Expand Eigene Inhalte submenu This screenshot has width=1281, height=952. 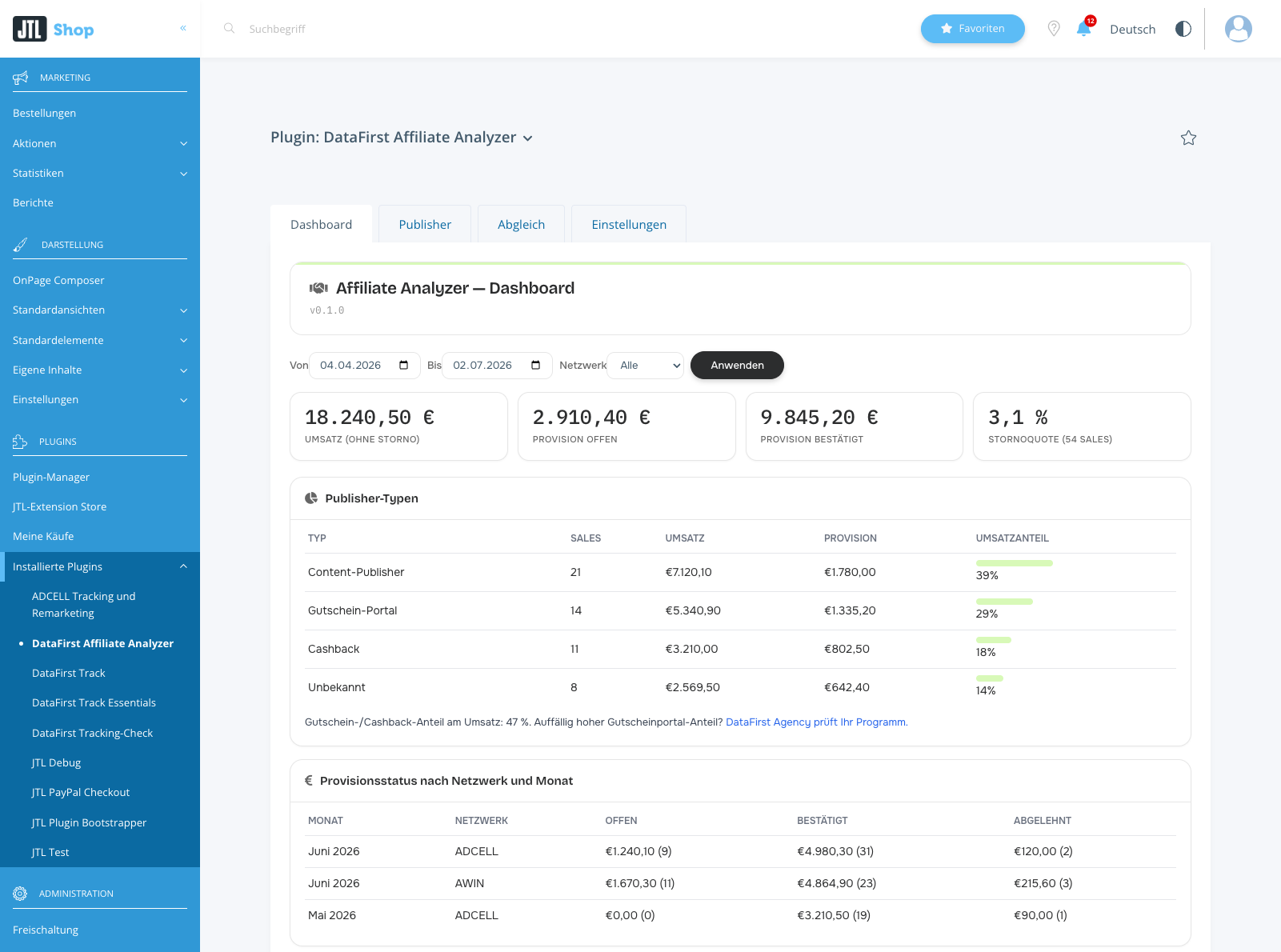click(x=100, y=370)
